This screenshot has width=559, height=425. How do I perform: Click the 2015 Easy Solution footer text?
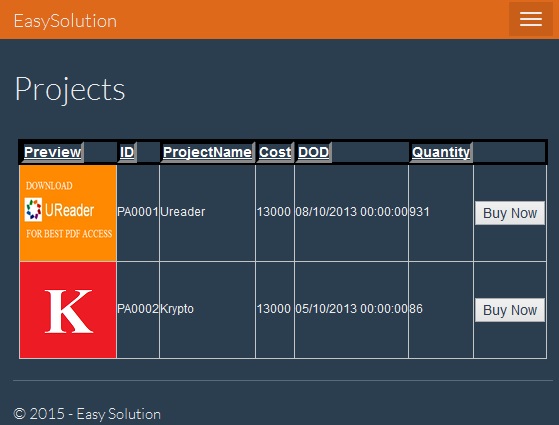[87, 414]
